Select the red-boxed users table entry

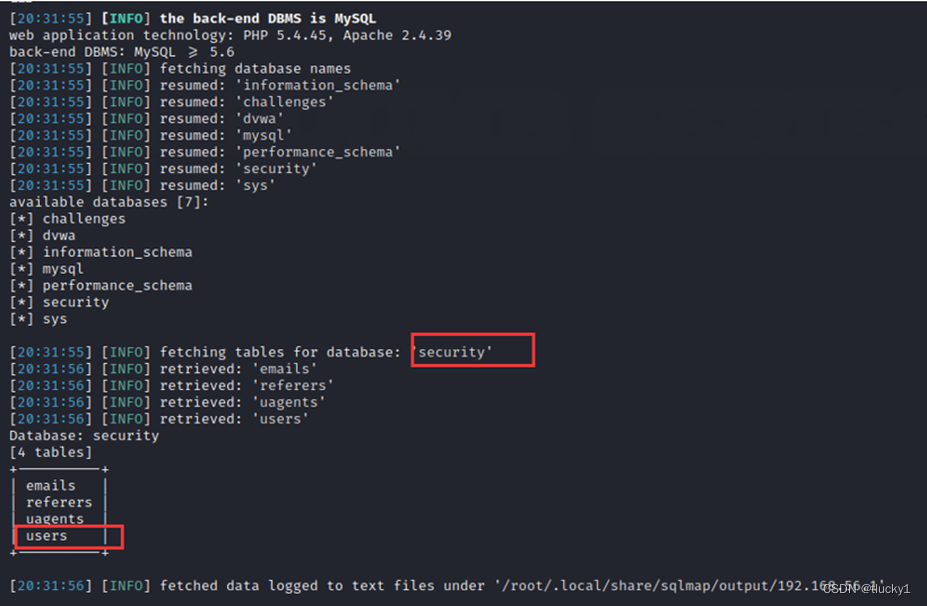(x=47, y=536)
